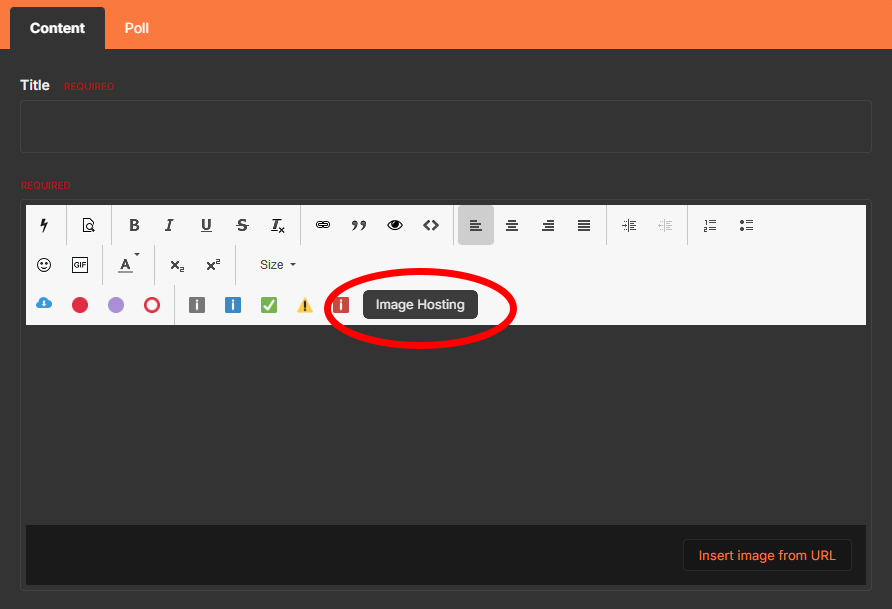Click the eye spoiler icon
The image size is (892, 609).
tap(395, 225)
